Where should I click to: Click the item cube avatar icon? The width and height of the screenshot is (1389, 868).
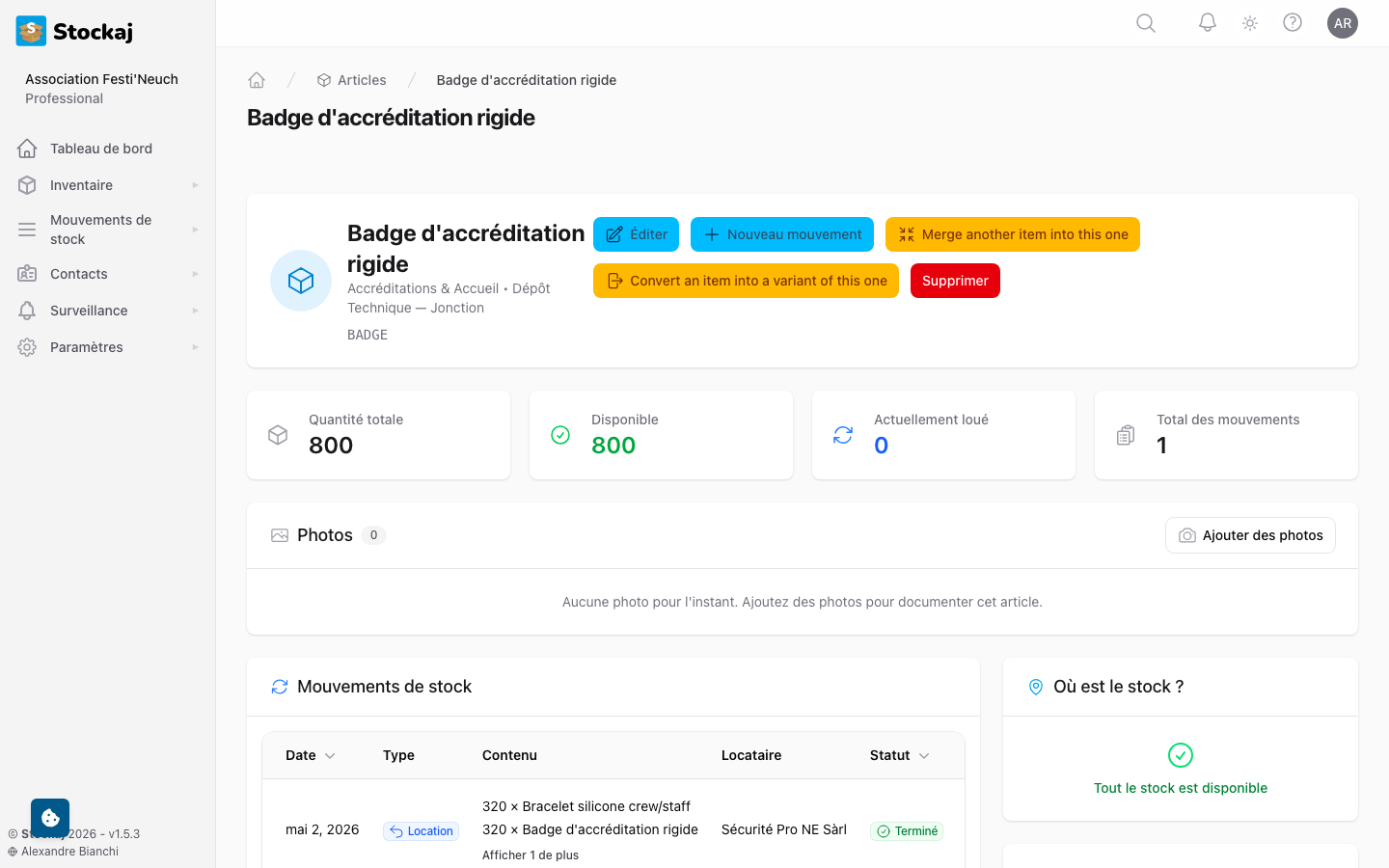click(x=301, y=281)
